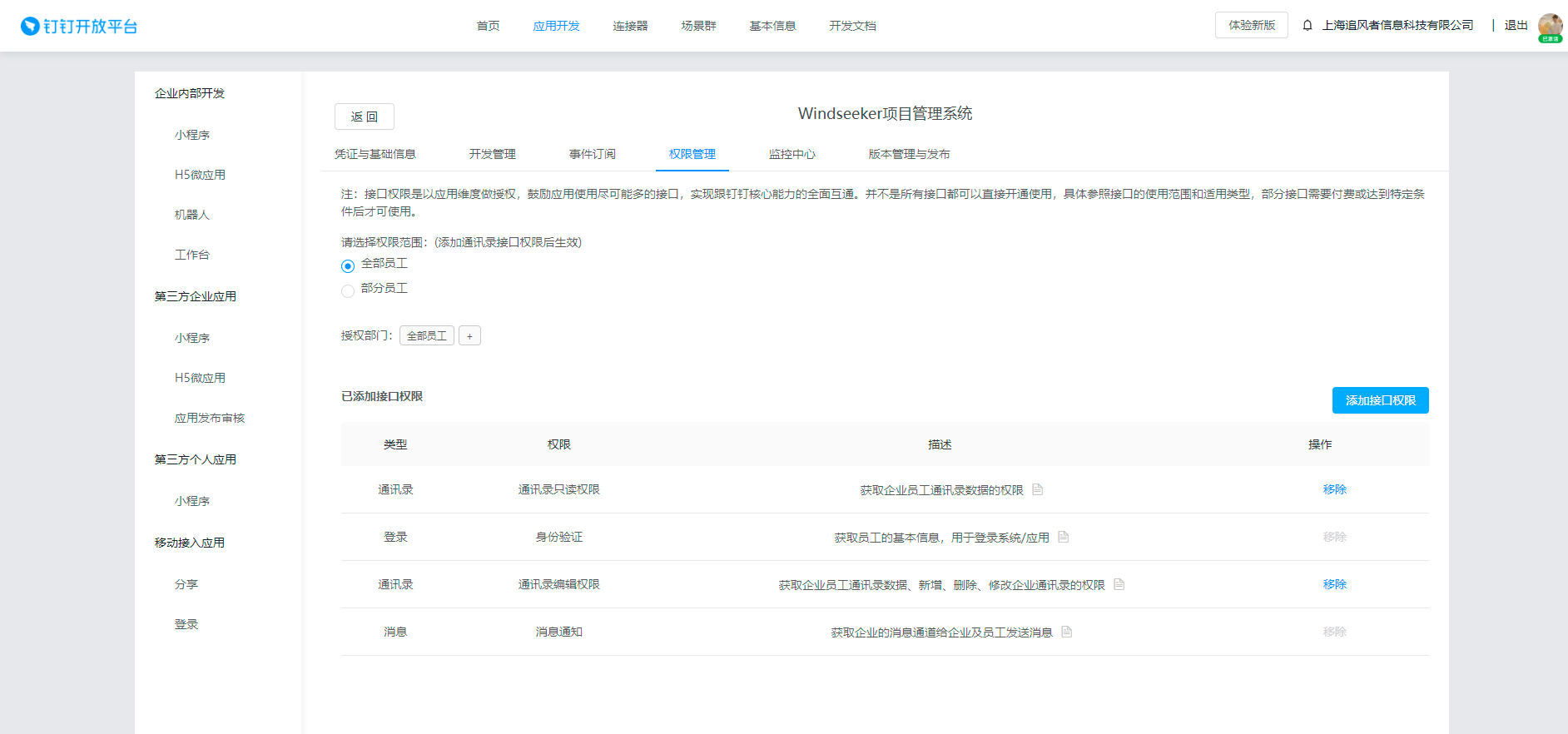The image size is (1568, 734).
Task: Remove the 通讯录编辑权限 permission
Action: pyautogui.click(x=1334, y=584)
